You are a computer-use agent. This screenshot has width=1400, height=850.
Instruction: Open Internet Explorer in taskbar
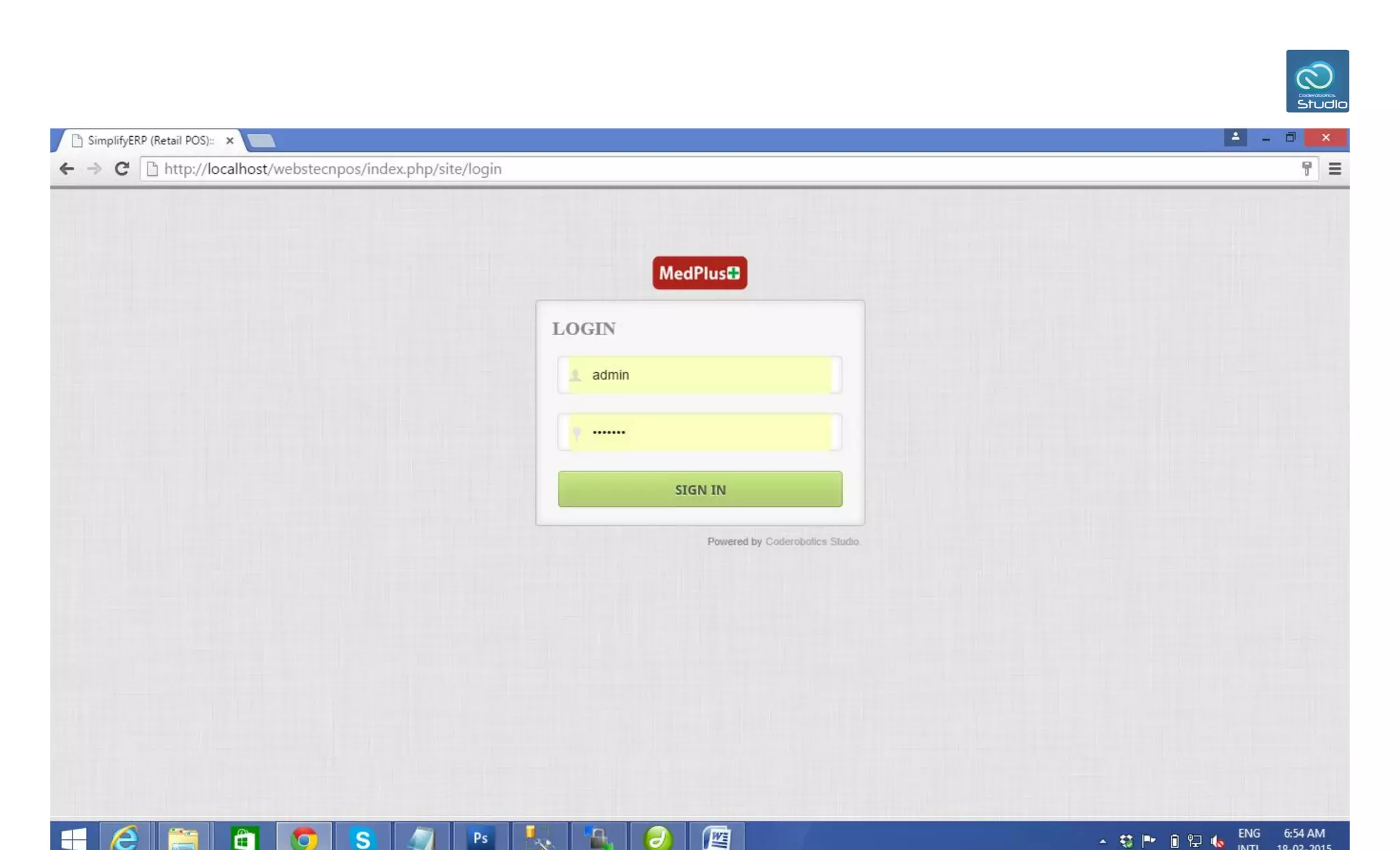coord(125,837)
